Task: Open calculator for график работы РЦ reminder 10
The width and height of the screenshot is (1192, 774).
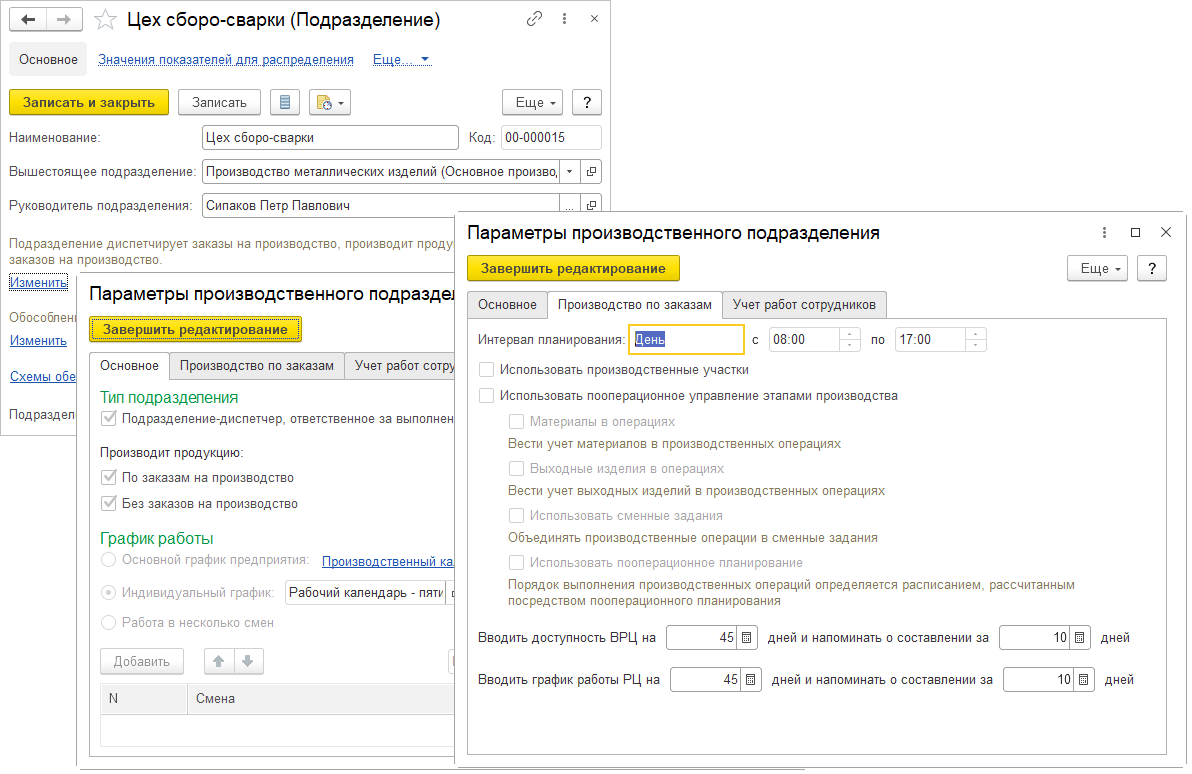Action: pyautogui.click(x=1083, y=680)
